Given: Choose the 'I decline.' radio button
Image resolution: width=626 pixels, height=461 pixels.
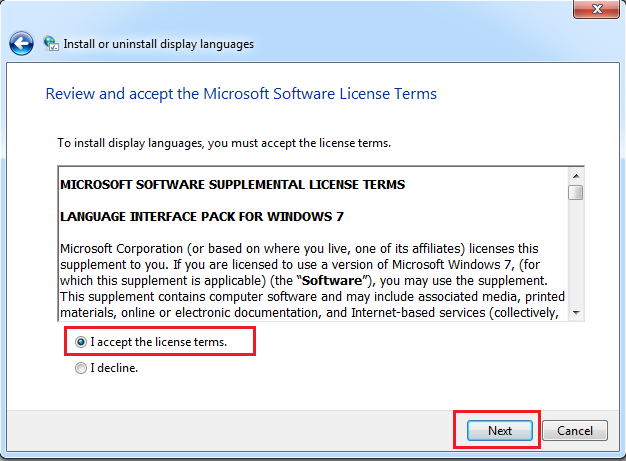Looking at the screenshot, I should click(81, 368).
